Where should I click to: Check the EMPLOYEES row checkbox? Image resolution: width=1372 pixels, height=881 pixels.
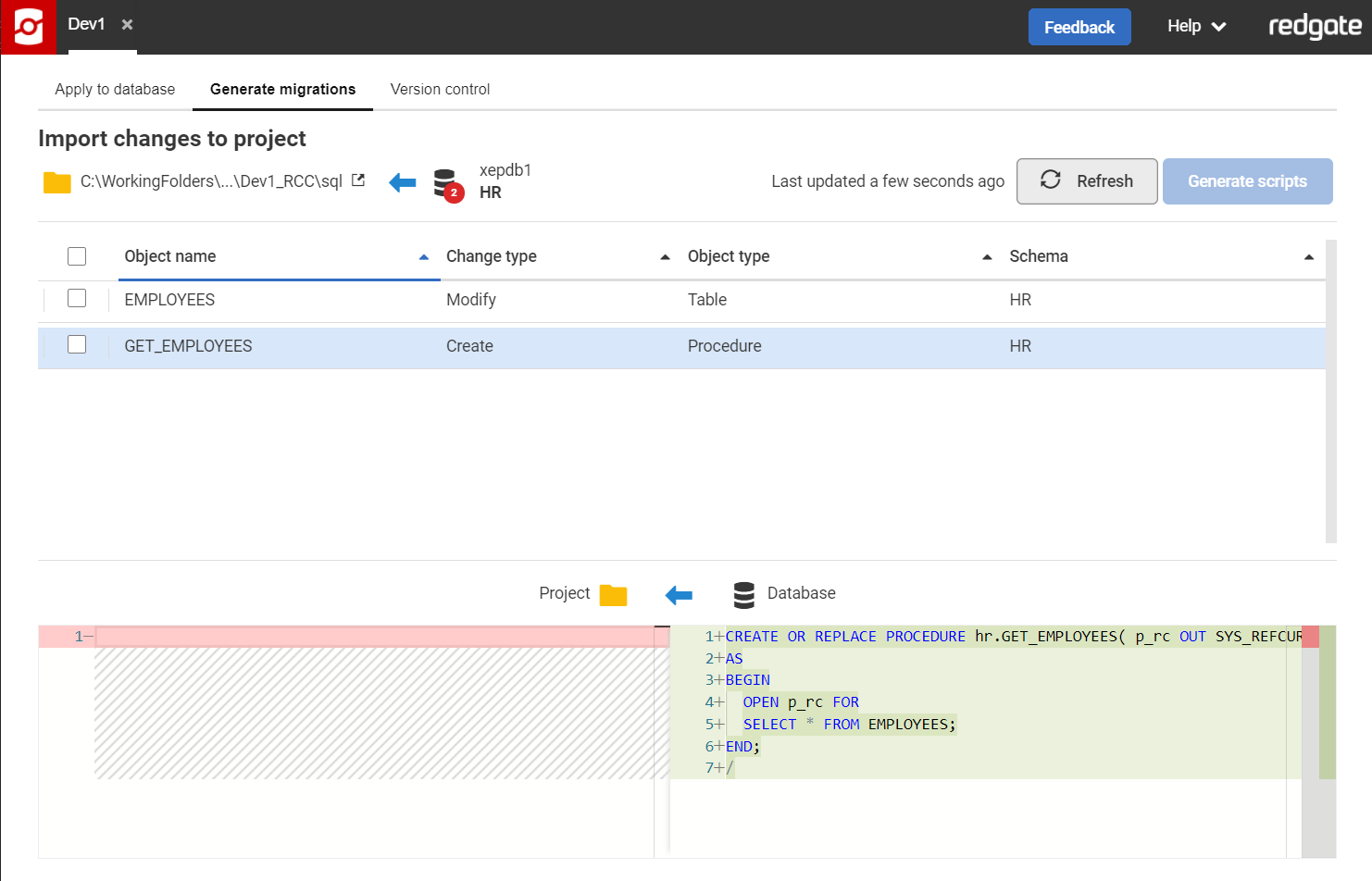click(77, 299)
